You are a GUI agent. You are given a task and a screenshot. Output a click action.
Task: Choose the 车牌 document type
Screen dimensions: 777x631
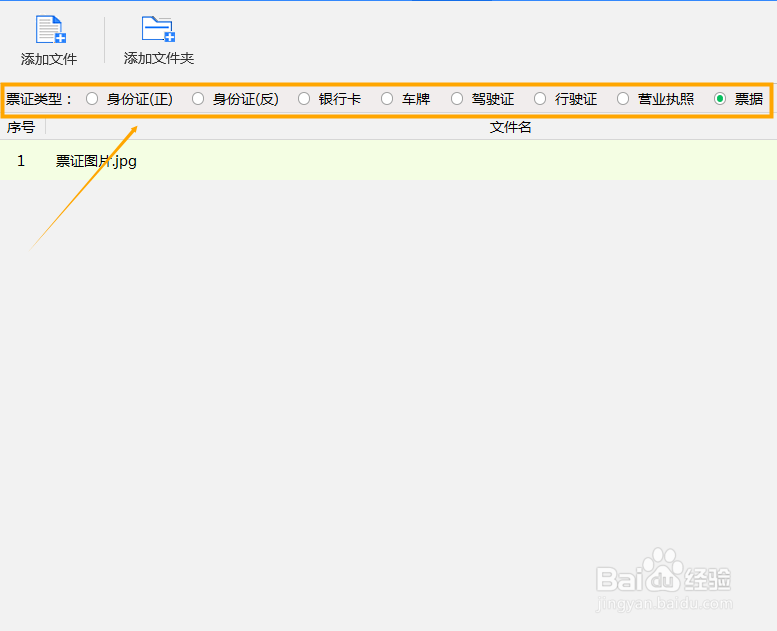pyautogui.click(x=387, y=99)
